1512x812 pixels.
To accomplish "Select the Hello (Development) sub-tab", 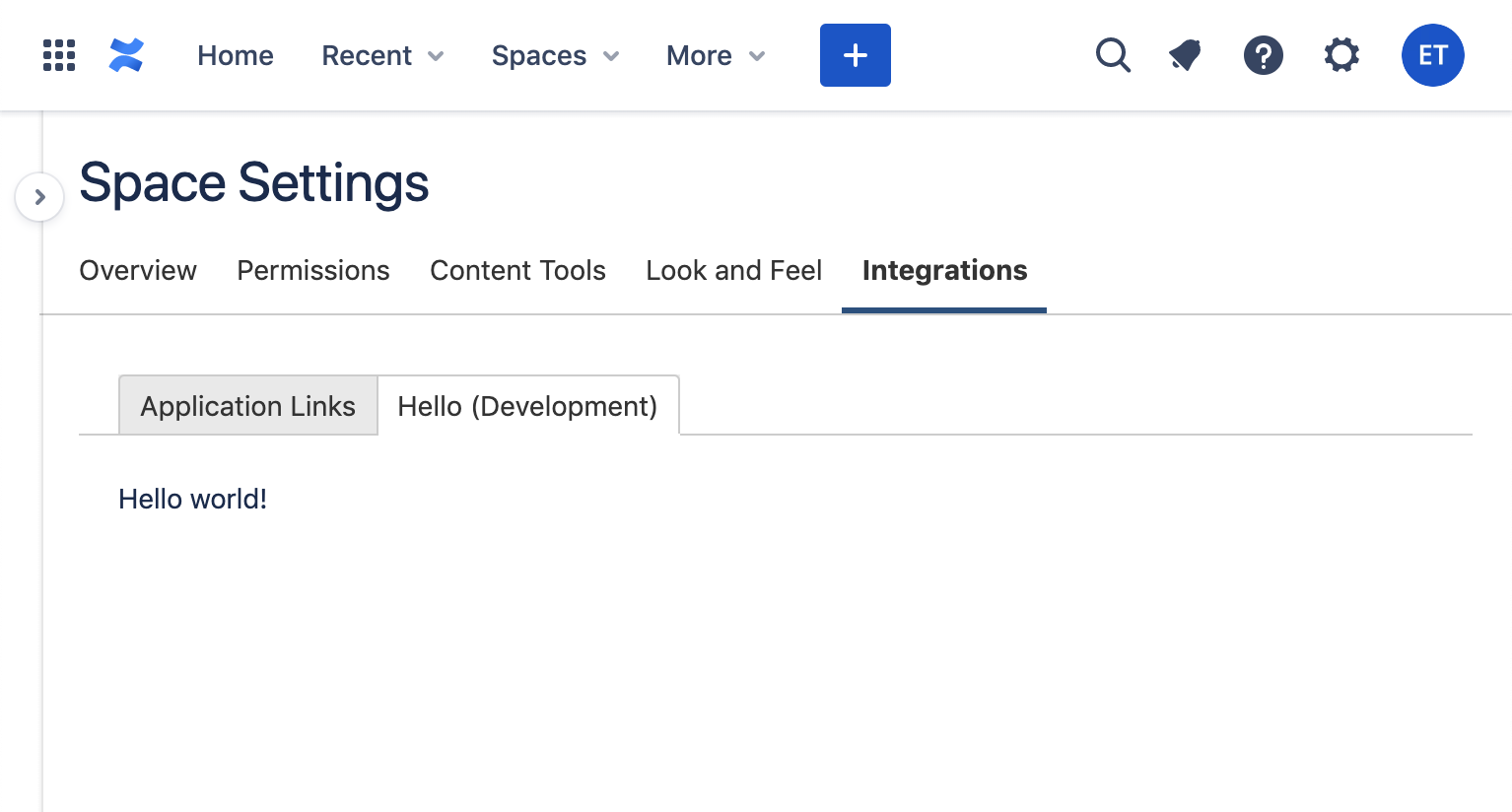I will pyautogui.click(x=527, y=406).
